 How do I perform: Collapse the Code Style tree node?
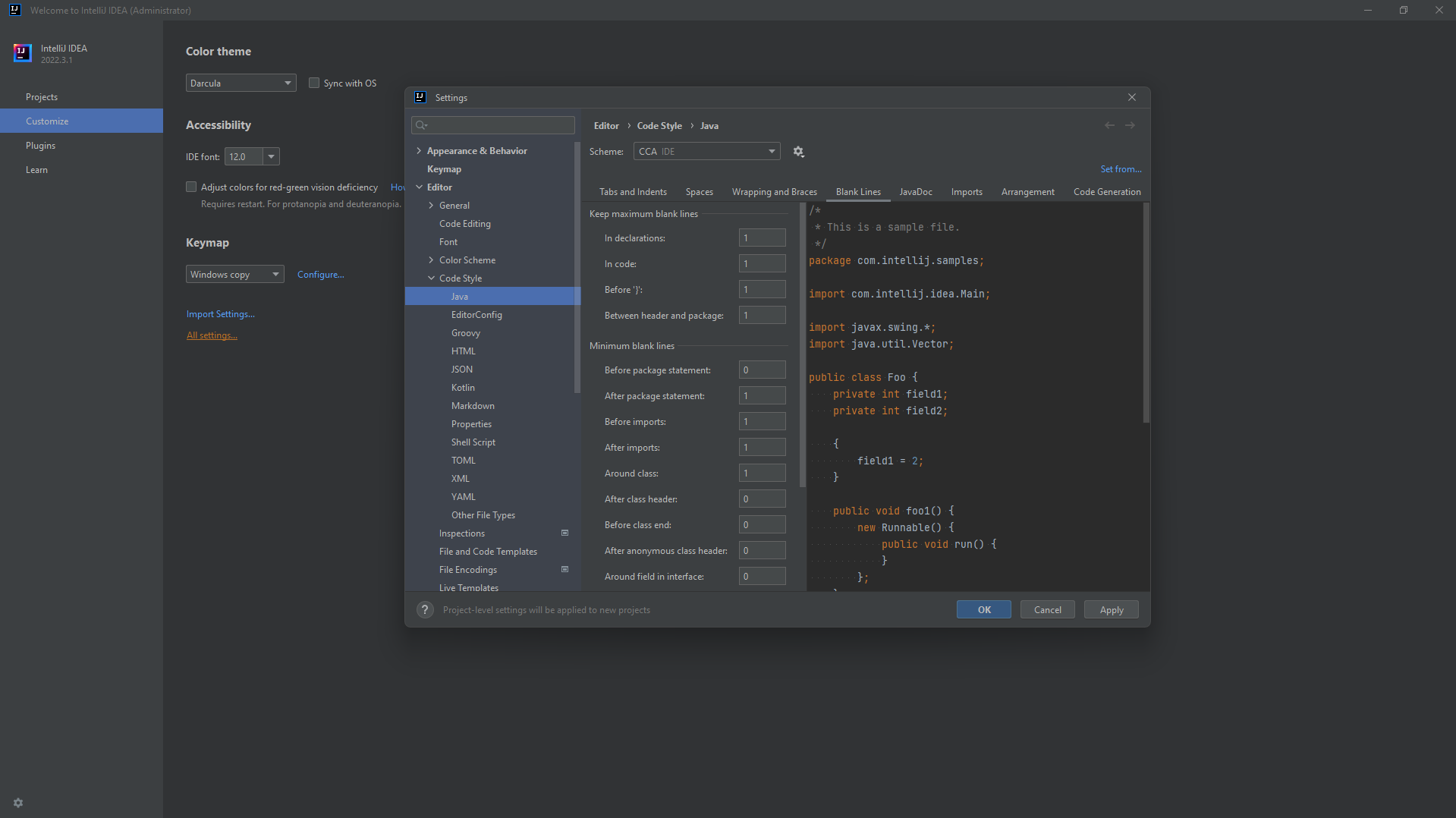(431, 278)
